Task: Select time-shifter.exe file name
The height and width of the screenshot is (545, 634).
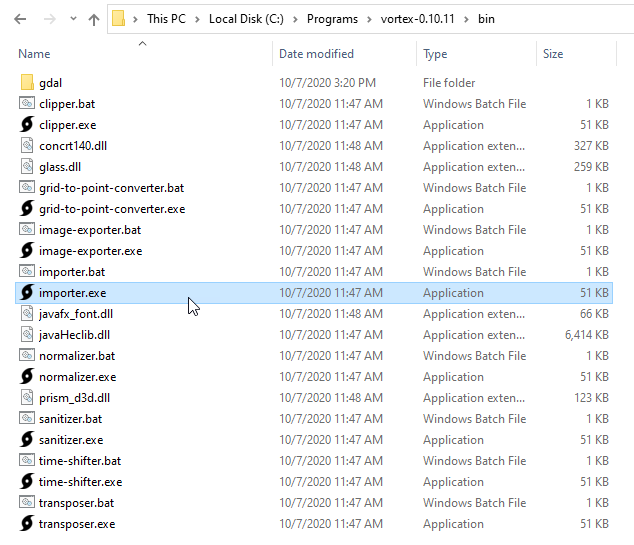Action: (80, 482)
